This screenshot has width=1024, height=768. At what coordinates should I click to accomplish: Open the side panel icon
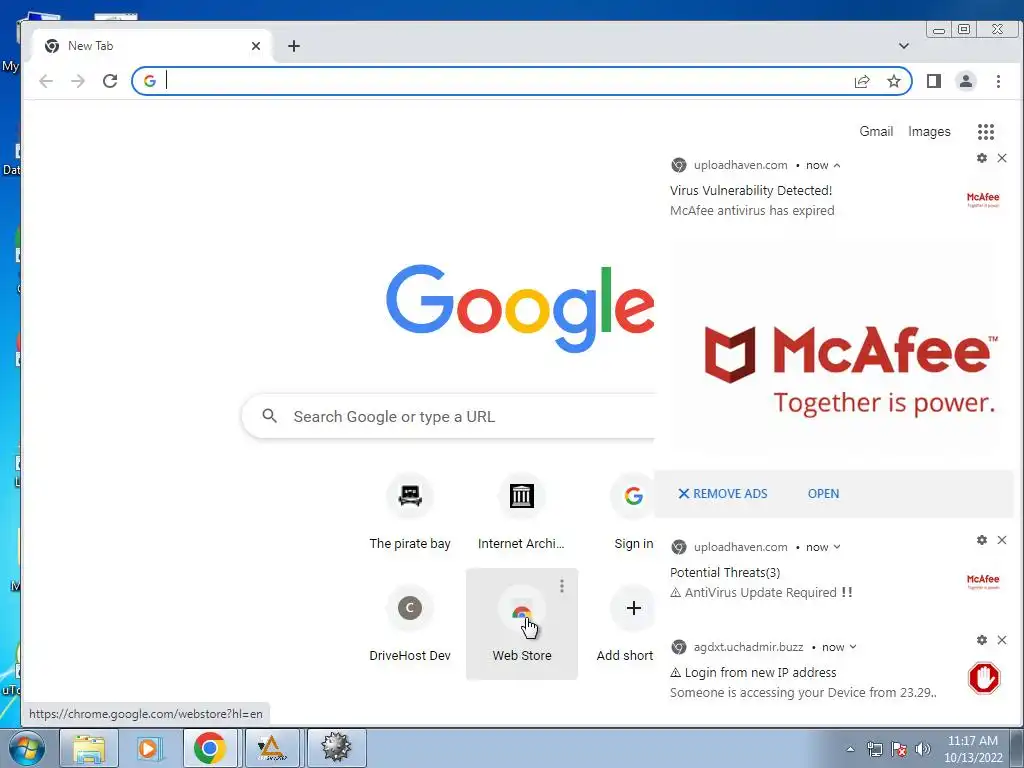pos(934,81)
